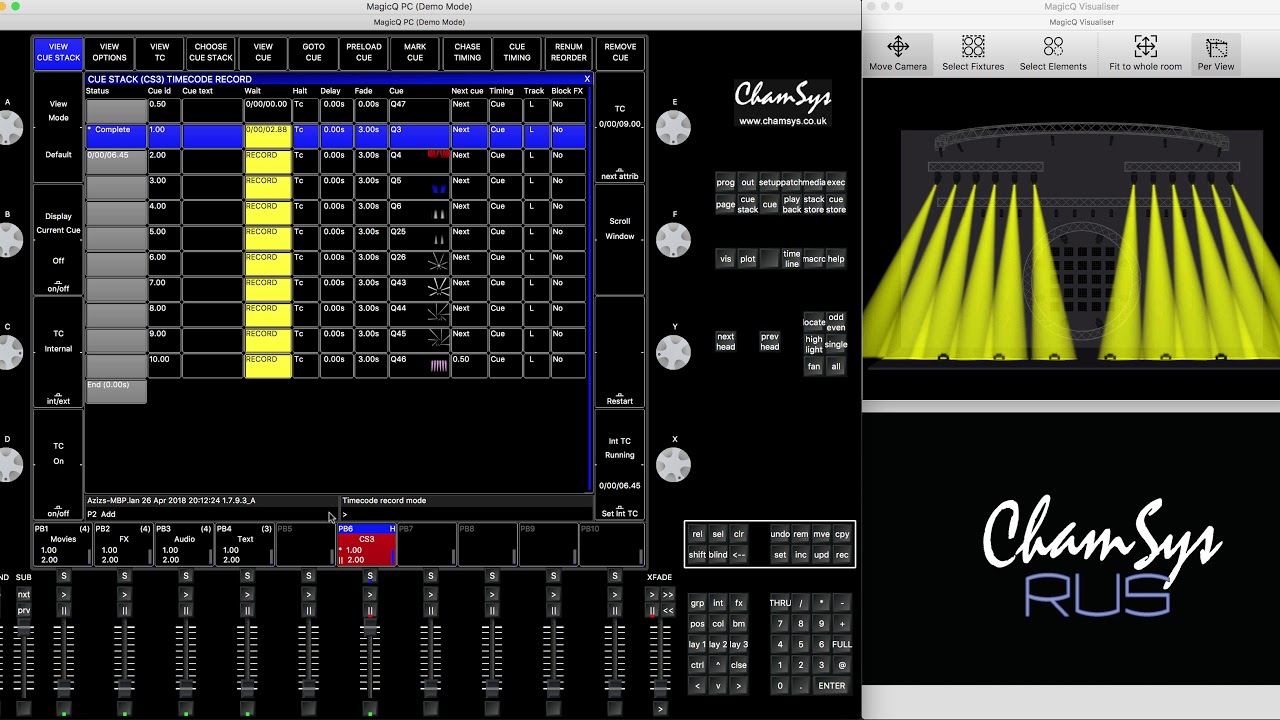This screenshot has width=1280, height=720.
Task: Close the Cue Stack Timecode Record window
Action: tap(587, 79)
